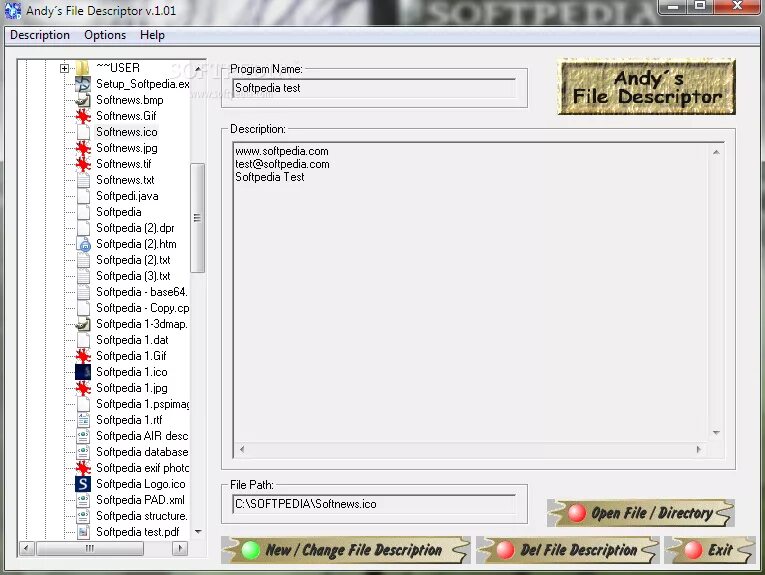Expand the ~~USER folder node

64,68
